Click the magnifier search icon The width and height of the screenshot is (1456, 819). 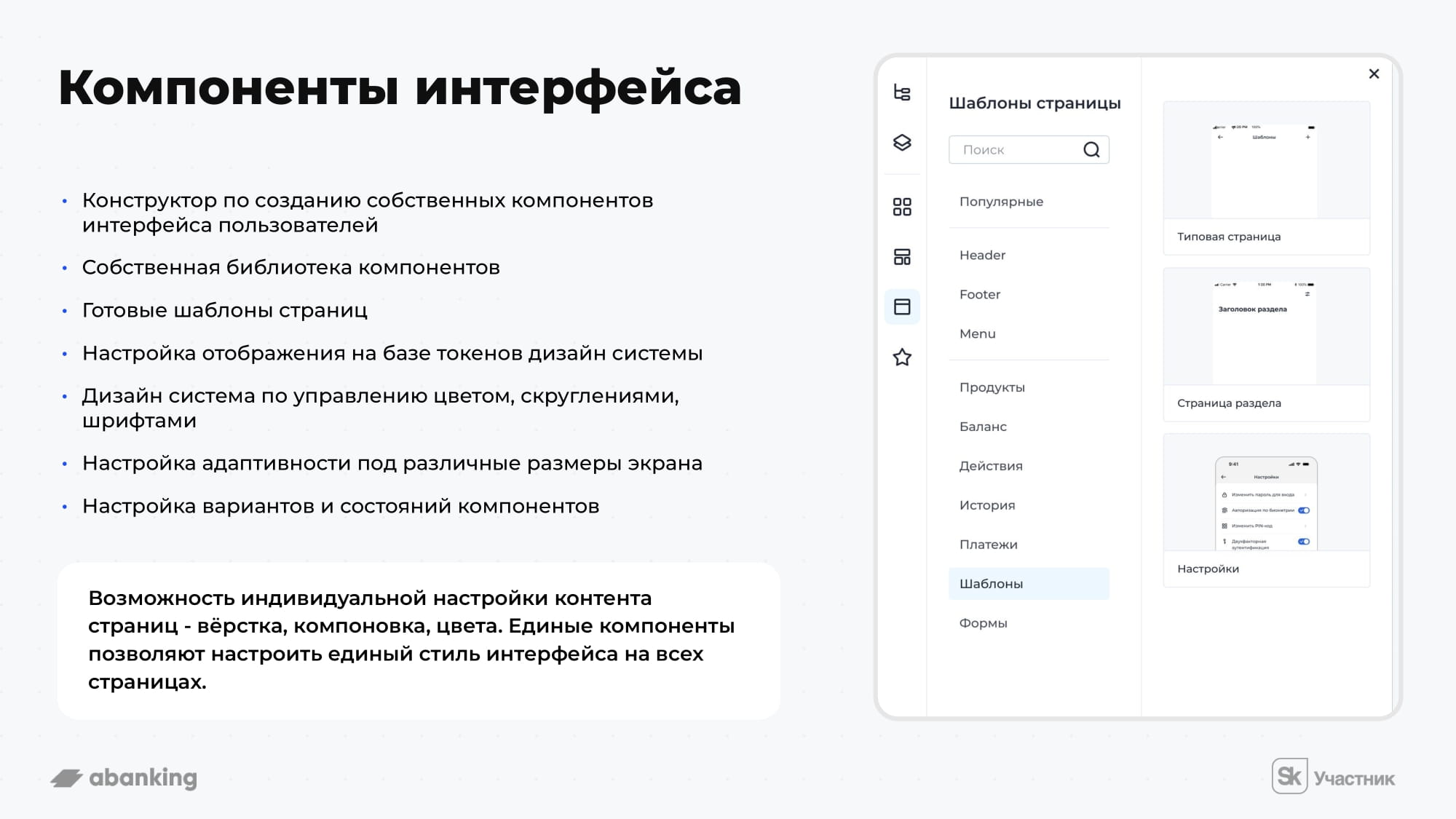pos(1091,150)
